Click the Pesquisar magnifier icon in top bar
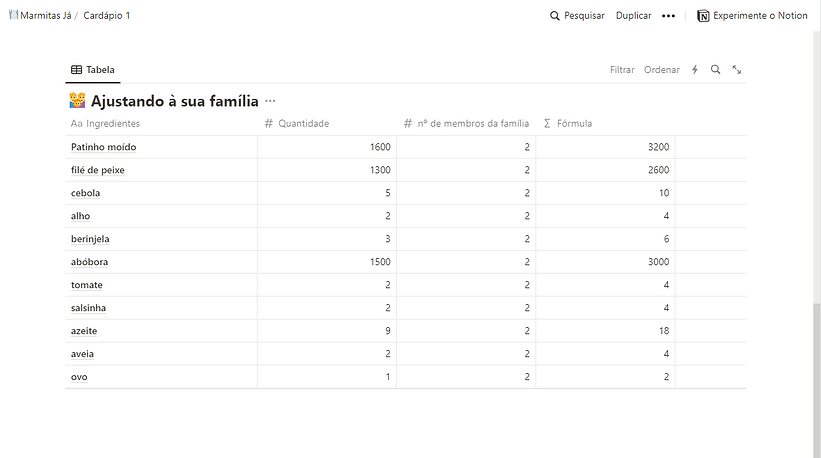 click(x=555, y=16)
